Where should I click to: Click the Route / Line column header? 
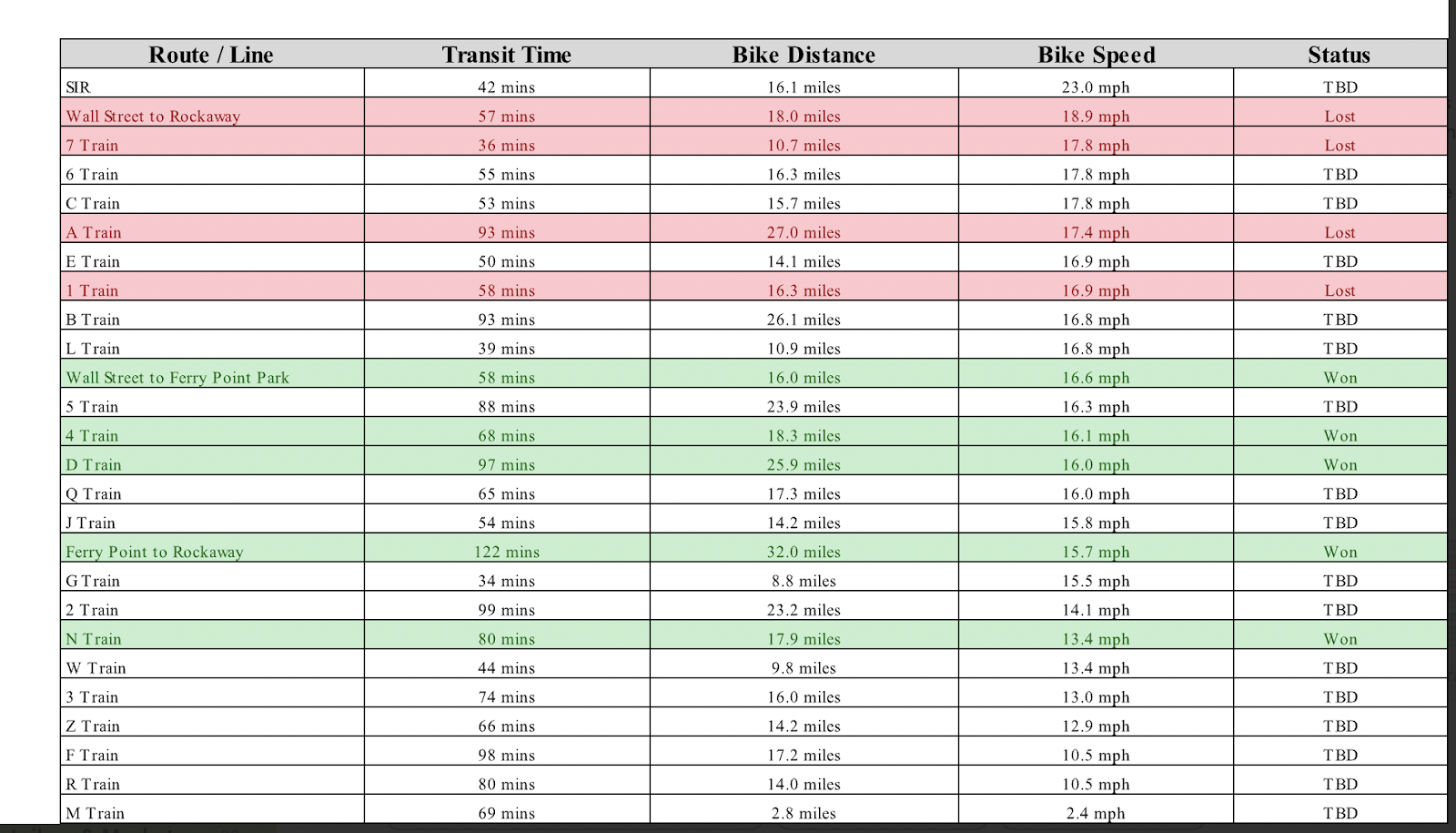[211, 55]
